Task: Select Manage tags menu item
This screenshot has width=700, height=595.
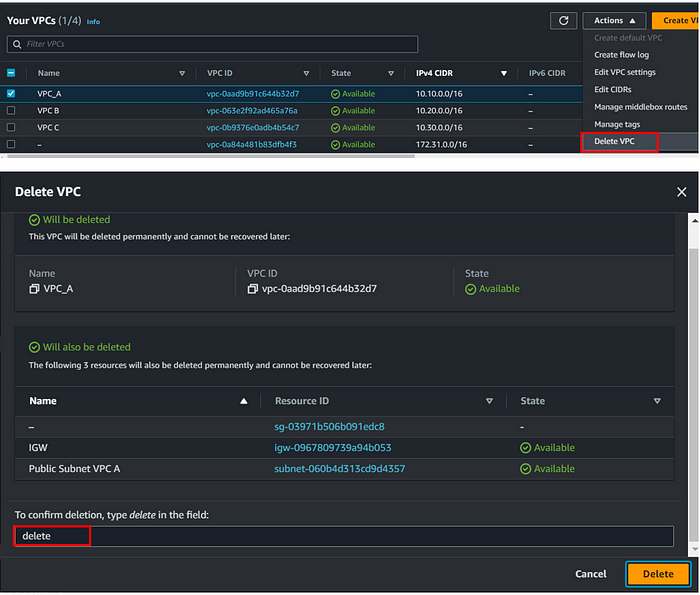Action: click(x=617, y=125)
